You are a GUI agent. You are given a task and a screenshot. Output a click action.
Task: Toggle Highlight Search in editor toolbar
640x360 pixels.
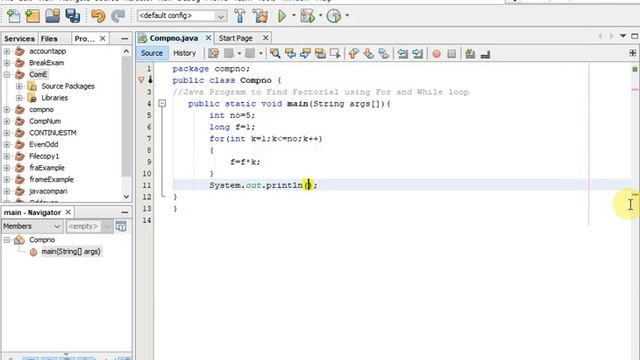pos(320,53)
